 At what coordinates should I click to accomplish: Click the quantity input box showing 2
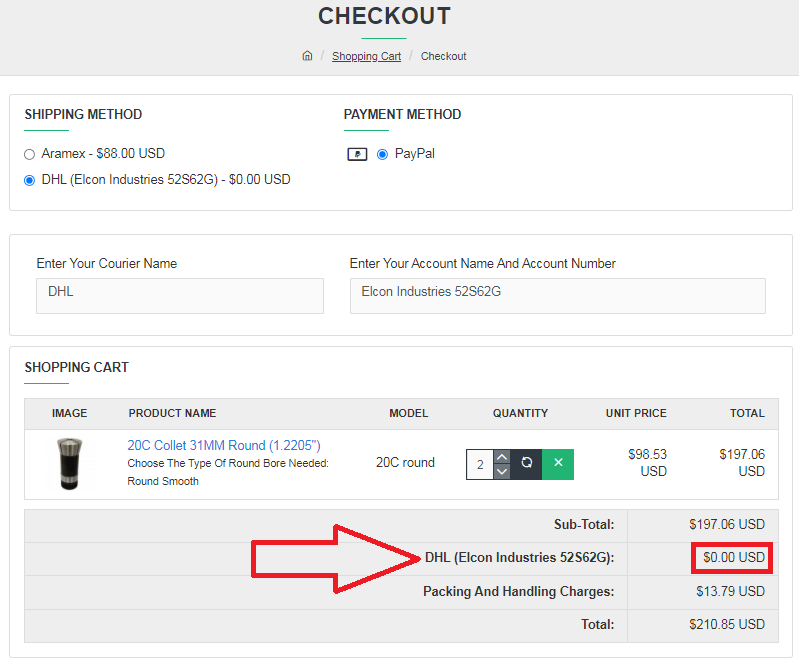480,464
